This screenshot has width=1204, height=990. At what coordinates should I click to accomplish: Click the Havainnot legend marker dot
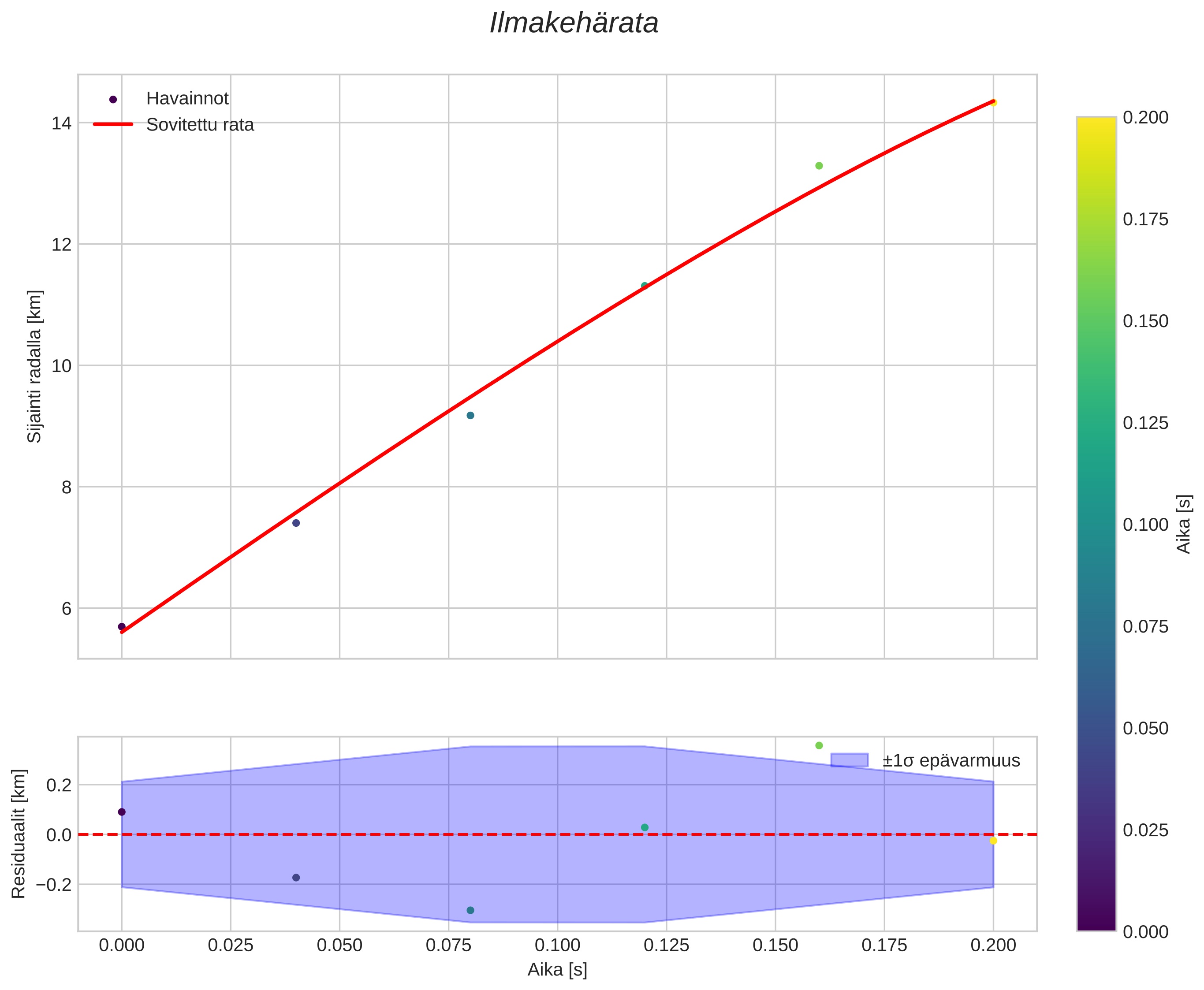[113, 99]
